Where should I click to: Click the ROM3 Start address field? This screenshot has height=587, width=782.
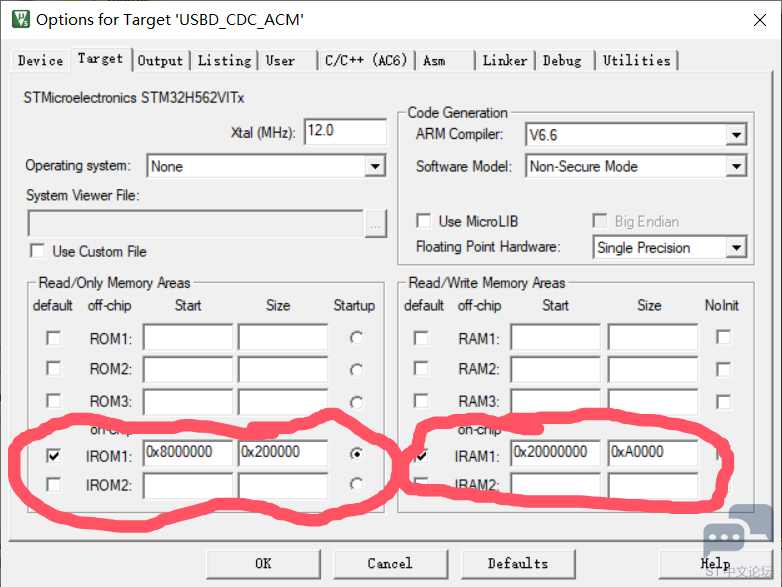tap(188, 401)
